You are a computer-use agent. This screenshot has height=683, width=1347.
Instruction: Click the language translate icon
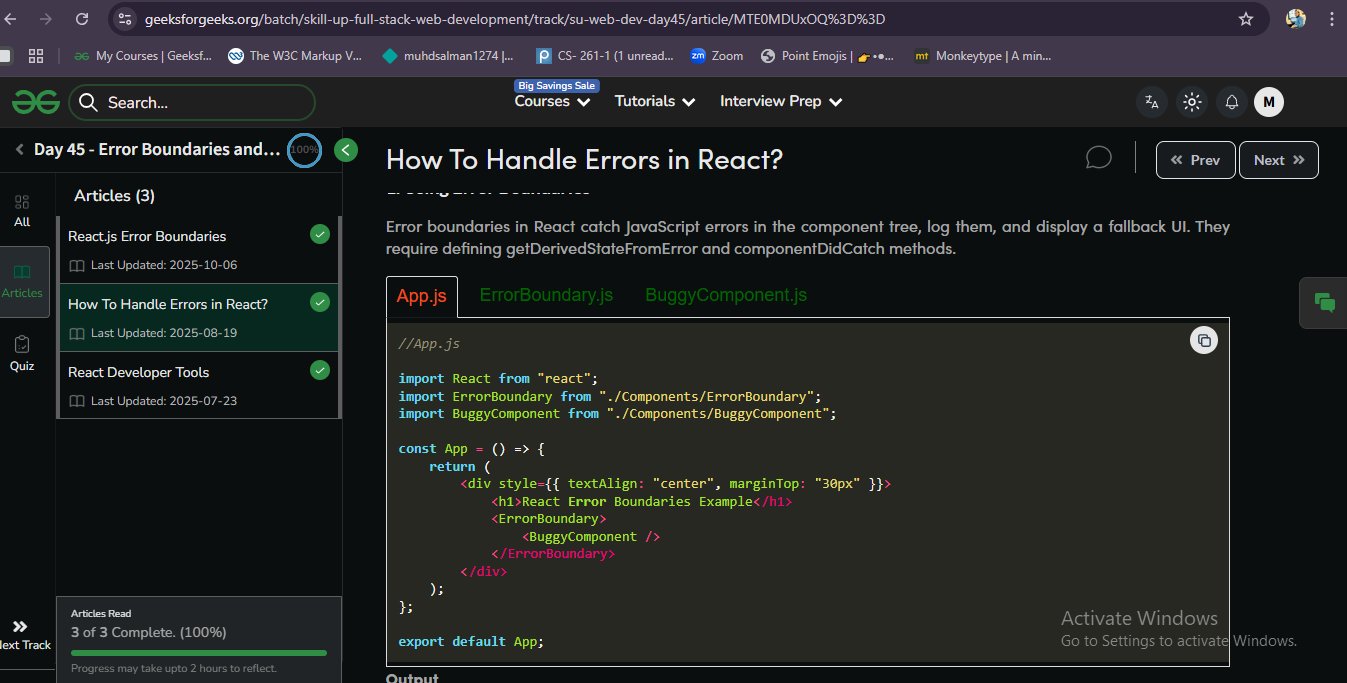point(1151,102)
